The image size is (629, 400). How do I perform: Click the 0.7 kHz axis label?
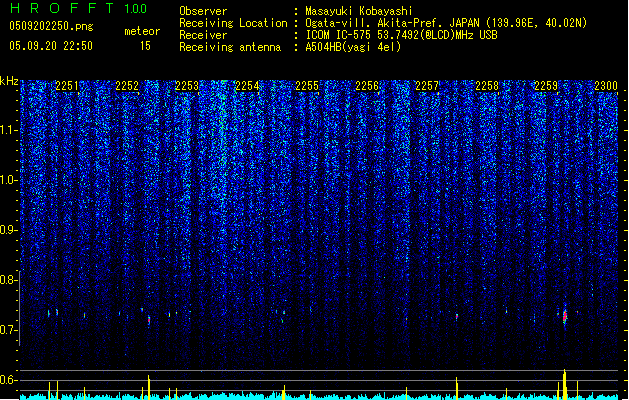point(7,330)
